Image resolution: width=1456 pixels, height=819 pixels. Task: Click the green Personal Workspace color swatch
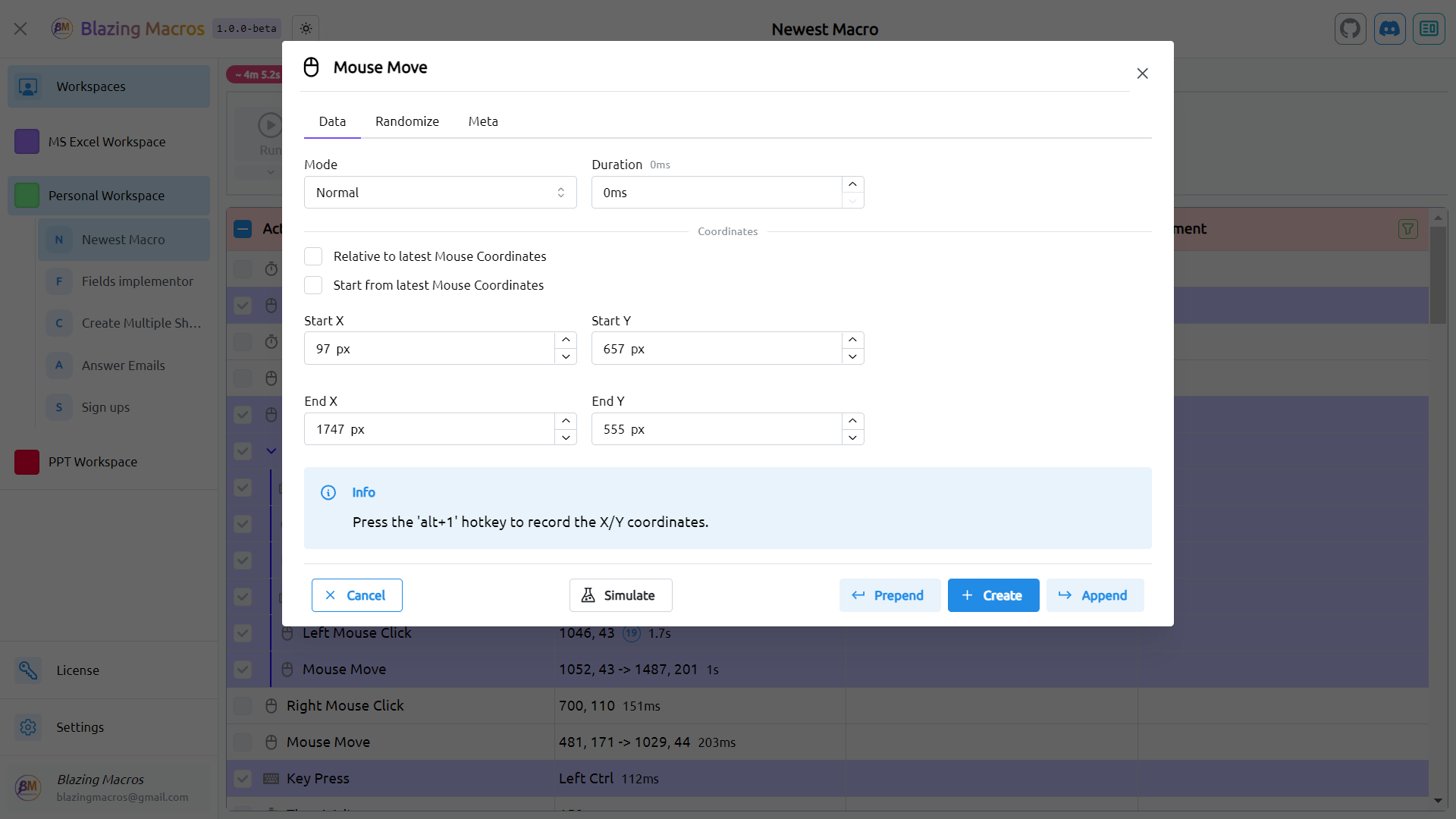click(27, 196)
